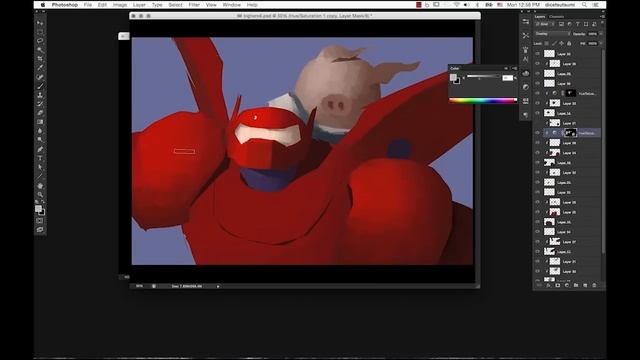
Task: Open the Image menu
Action: coord(120,5)
